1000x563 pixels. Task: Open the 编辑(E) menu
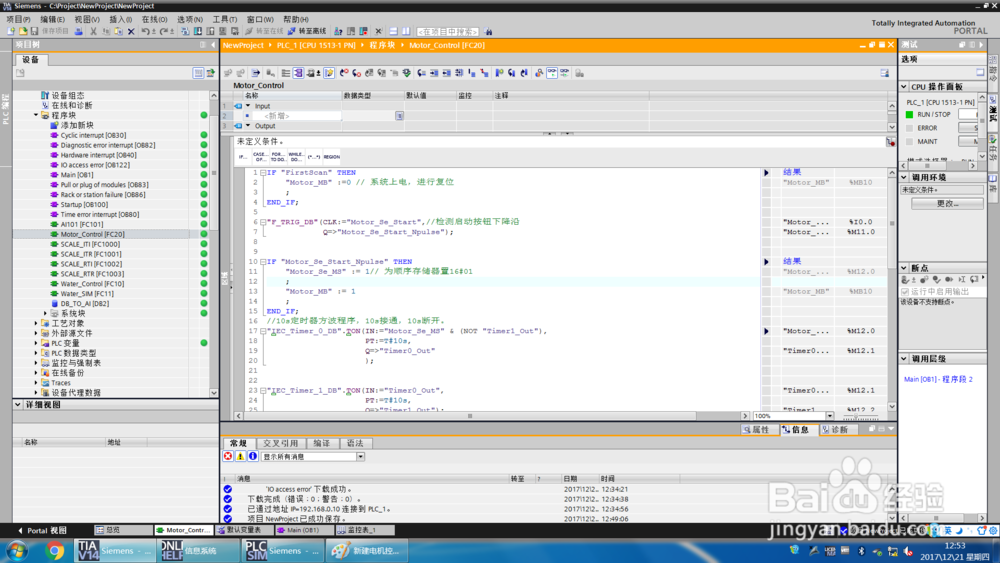point(52,19)
